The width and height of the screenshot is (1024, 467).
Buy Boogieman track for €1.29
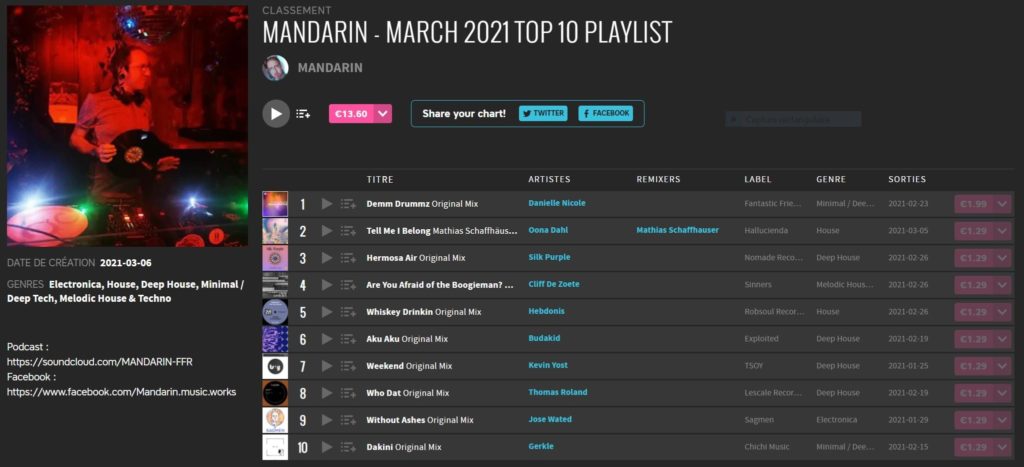click(974, 285)
